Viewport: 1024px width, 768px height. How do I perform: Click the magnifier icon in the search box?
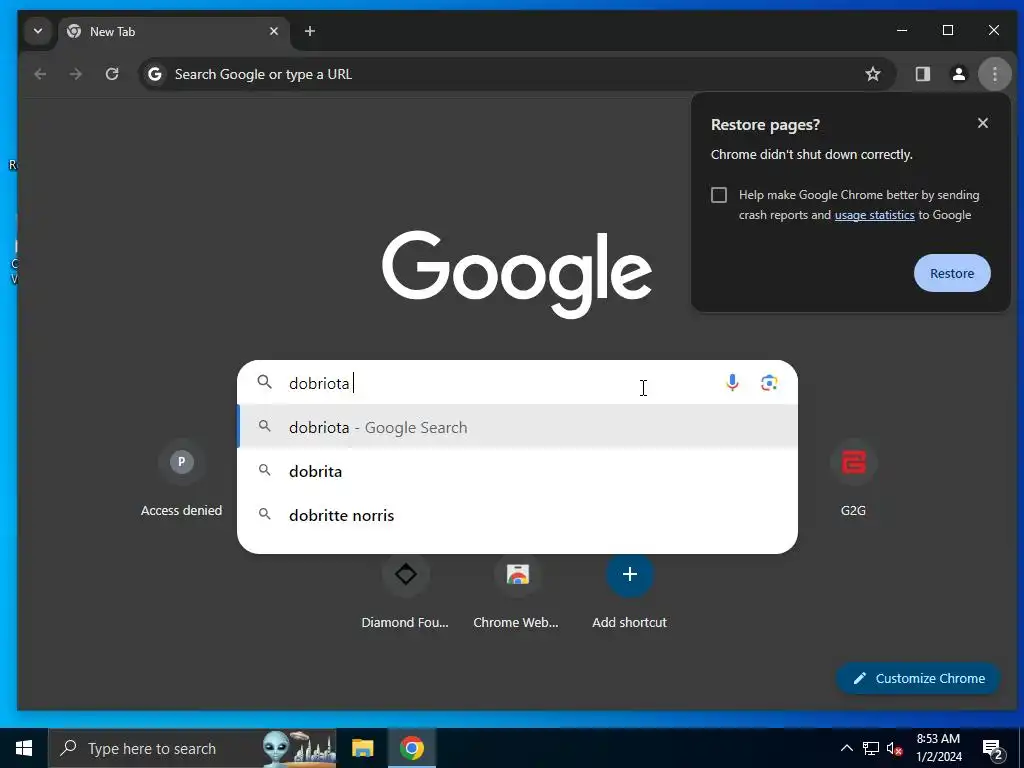[264, 382]
